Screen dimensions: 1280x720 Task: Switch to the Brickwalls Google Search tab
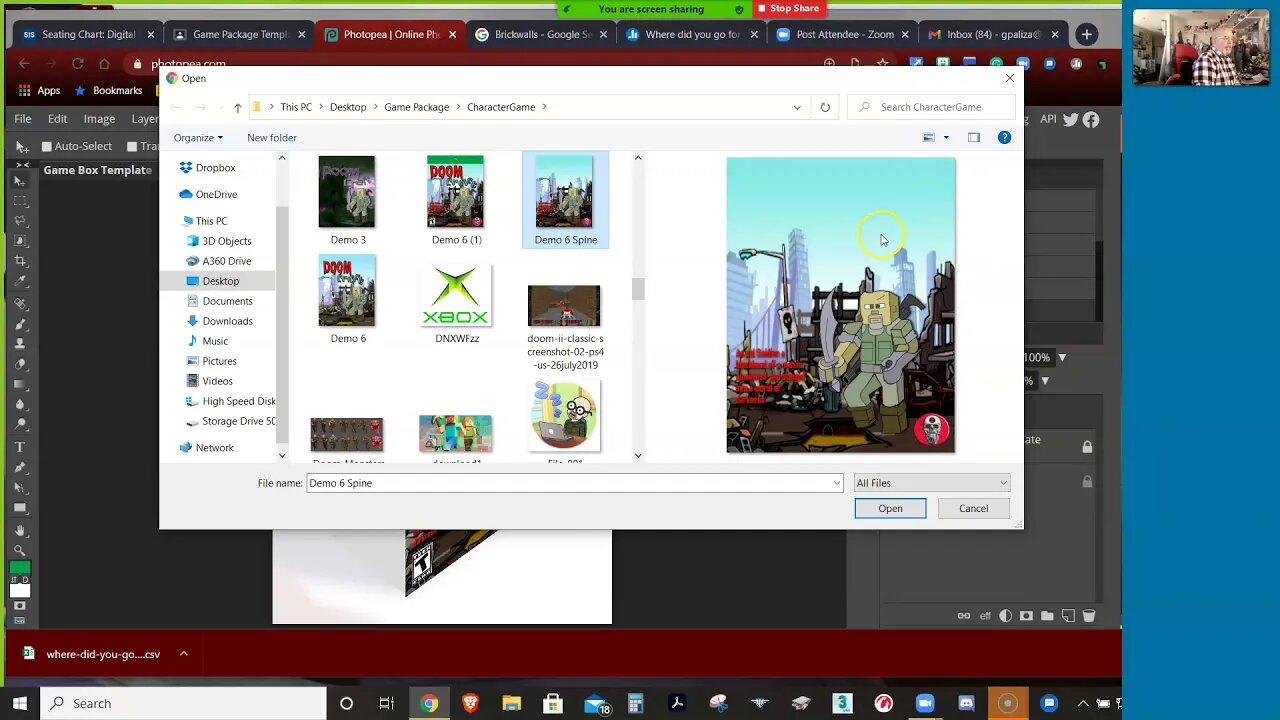click(x=541, y=34)
